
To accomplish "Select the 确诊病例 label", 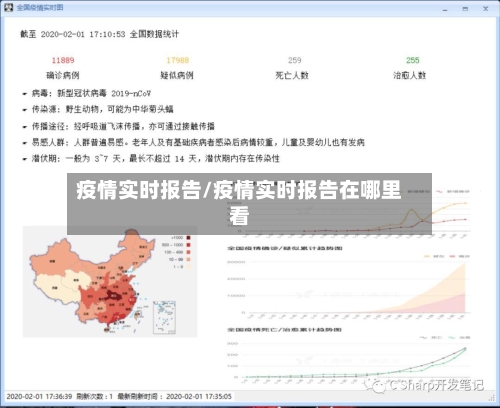I will [x=63, y=75].
